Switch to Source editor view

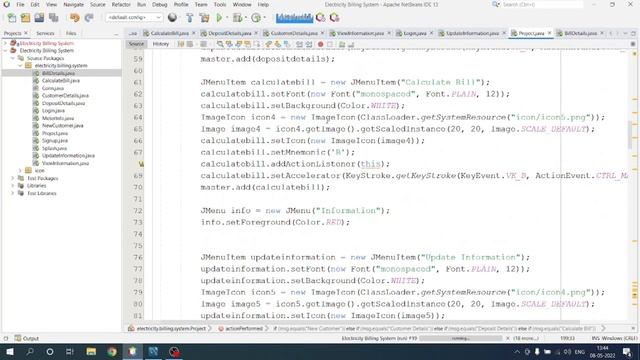[136, 44]
